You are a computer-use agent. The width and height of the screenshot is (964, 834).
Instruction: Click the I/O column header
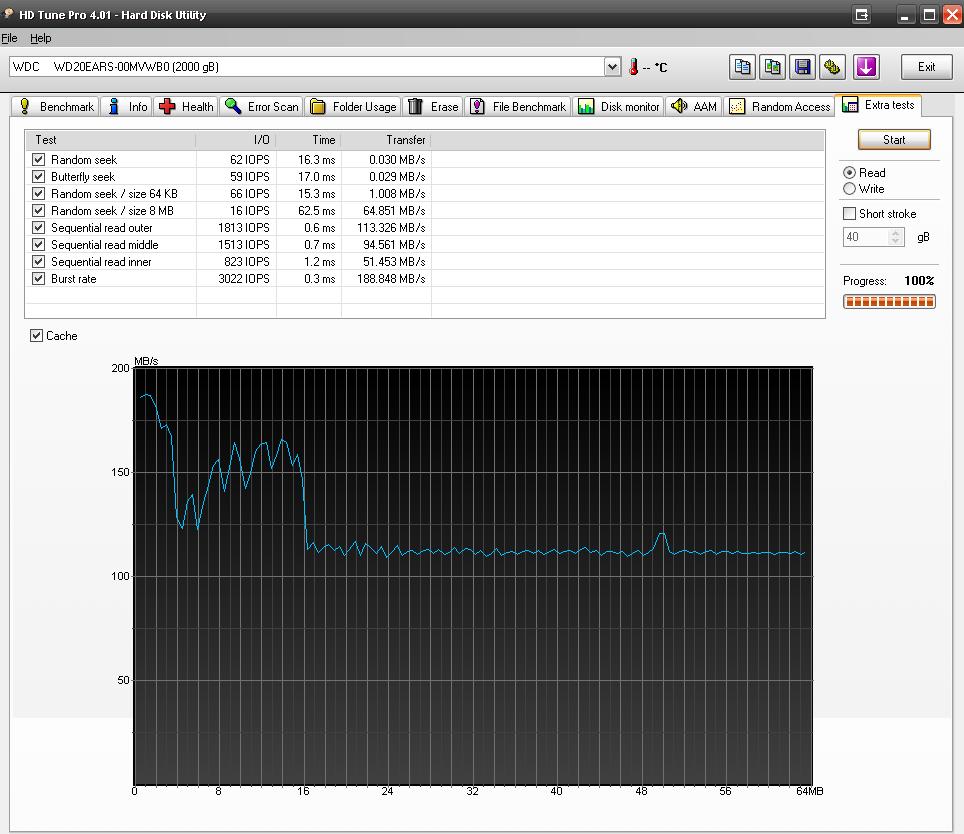[x=236, y=140]
